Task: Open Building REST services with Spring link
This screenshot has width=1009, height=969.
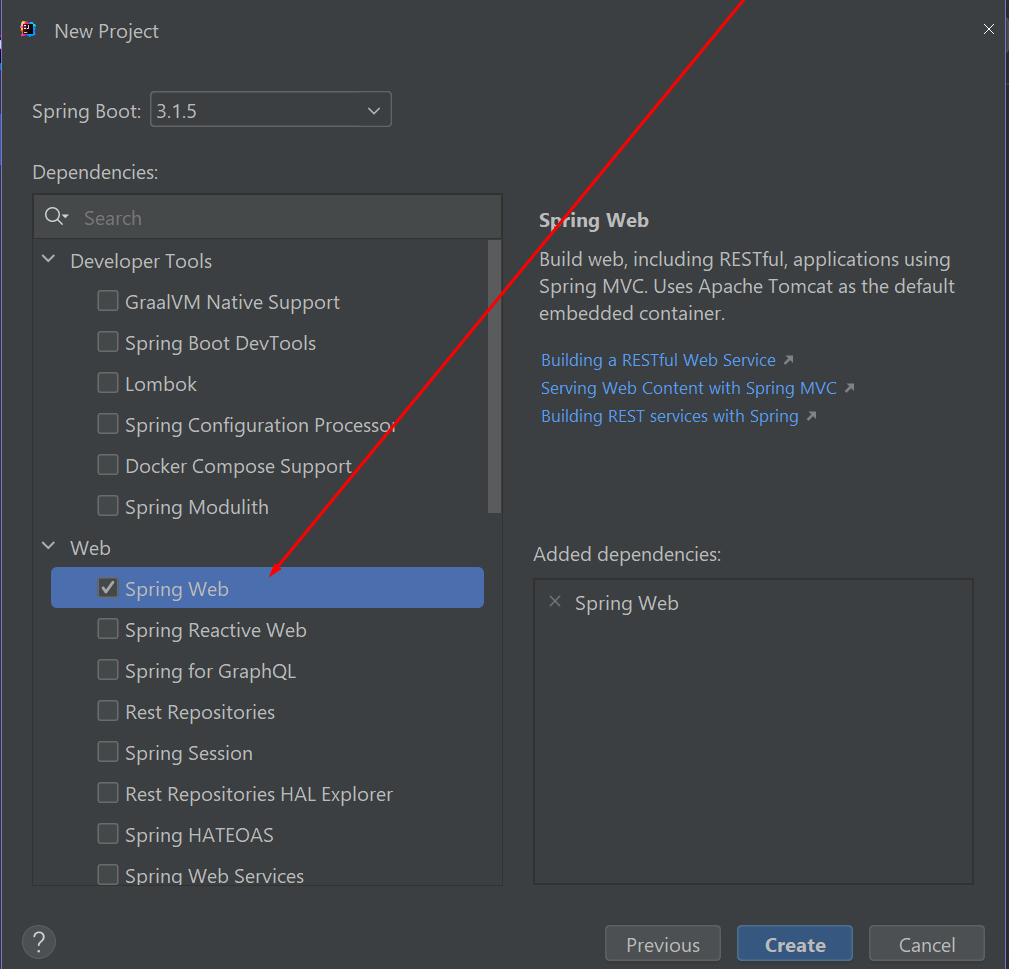Action: pyautogui.click(x=669, y=416)
